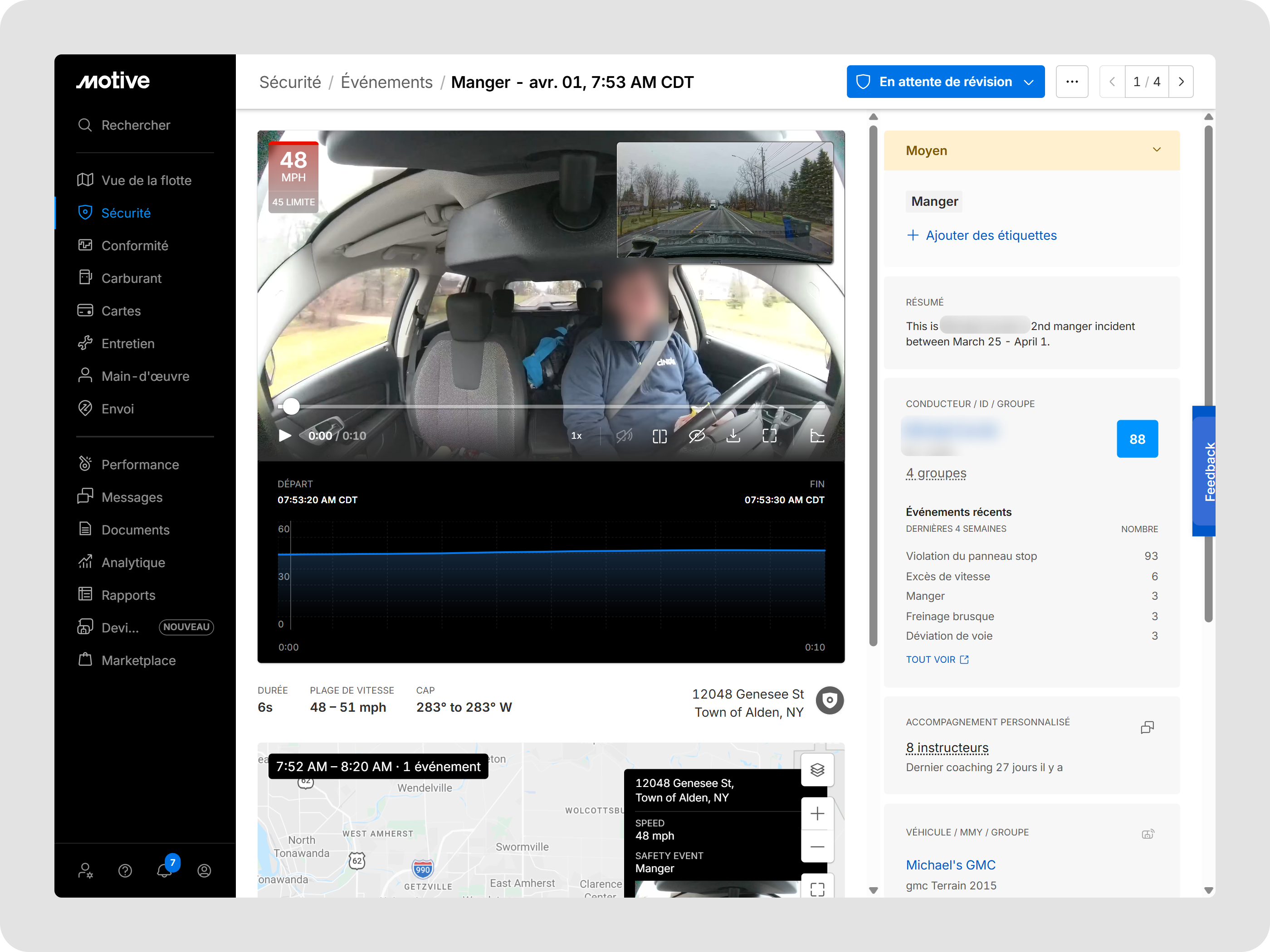Viewport: 1270px width, 952px height.
Task: Open notifications bell icon
Action: pyautogui.click(x=165, y=870)
